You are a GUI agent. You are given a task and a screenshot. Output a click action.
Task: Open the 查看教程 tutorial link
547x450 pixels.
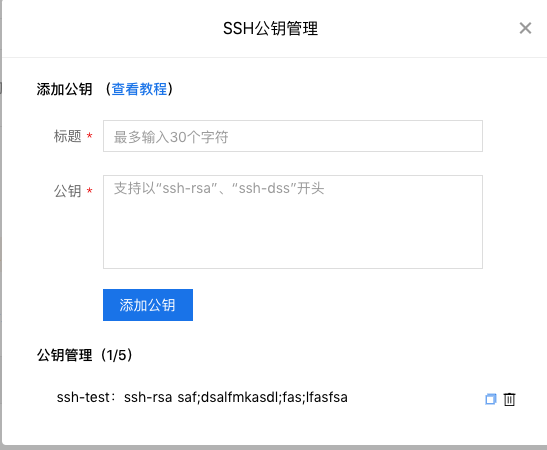pos(139,89)
